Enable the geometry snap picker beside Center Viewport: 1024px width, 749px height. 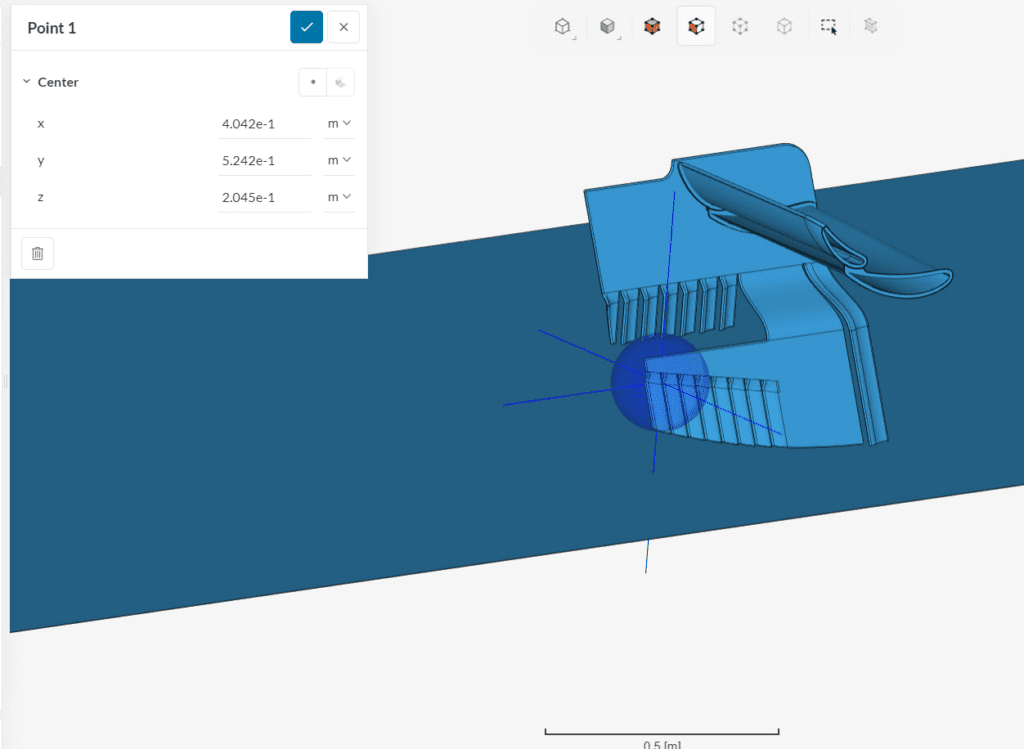pos(341,82)
